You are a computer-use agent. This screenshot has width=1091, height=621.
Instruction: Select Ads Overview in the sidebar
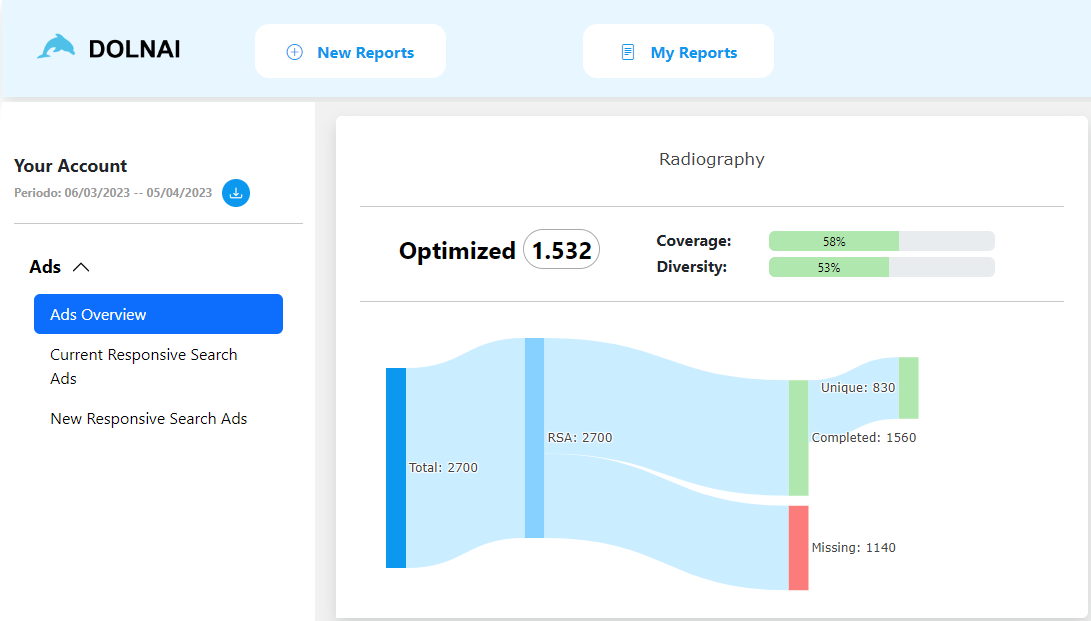coord(158,314)
